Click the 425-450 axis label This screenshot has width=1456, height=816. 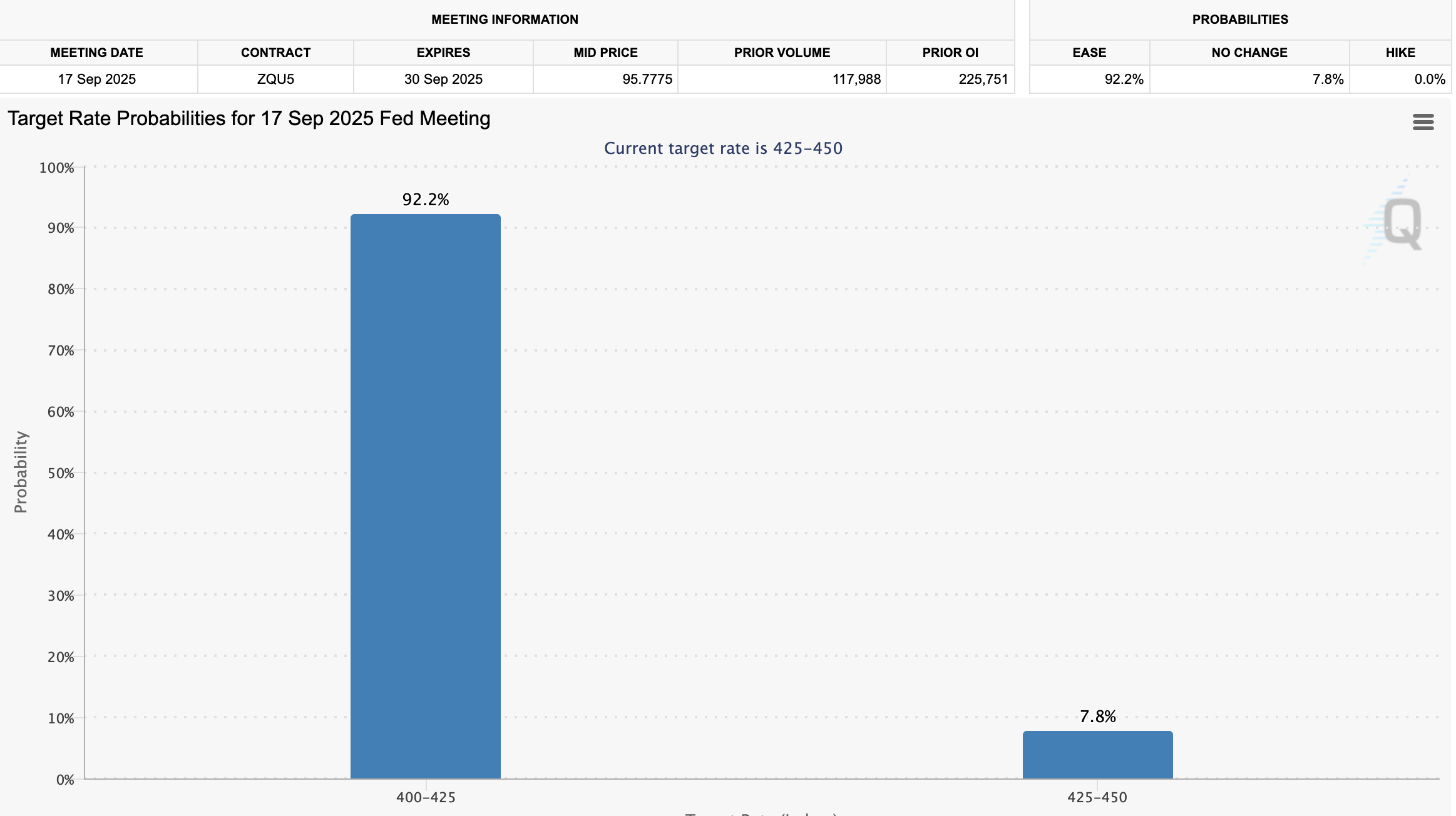click(x=1098, y=797)
